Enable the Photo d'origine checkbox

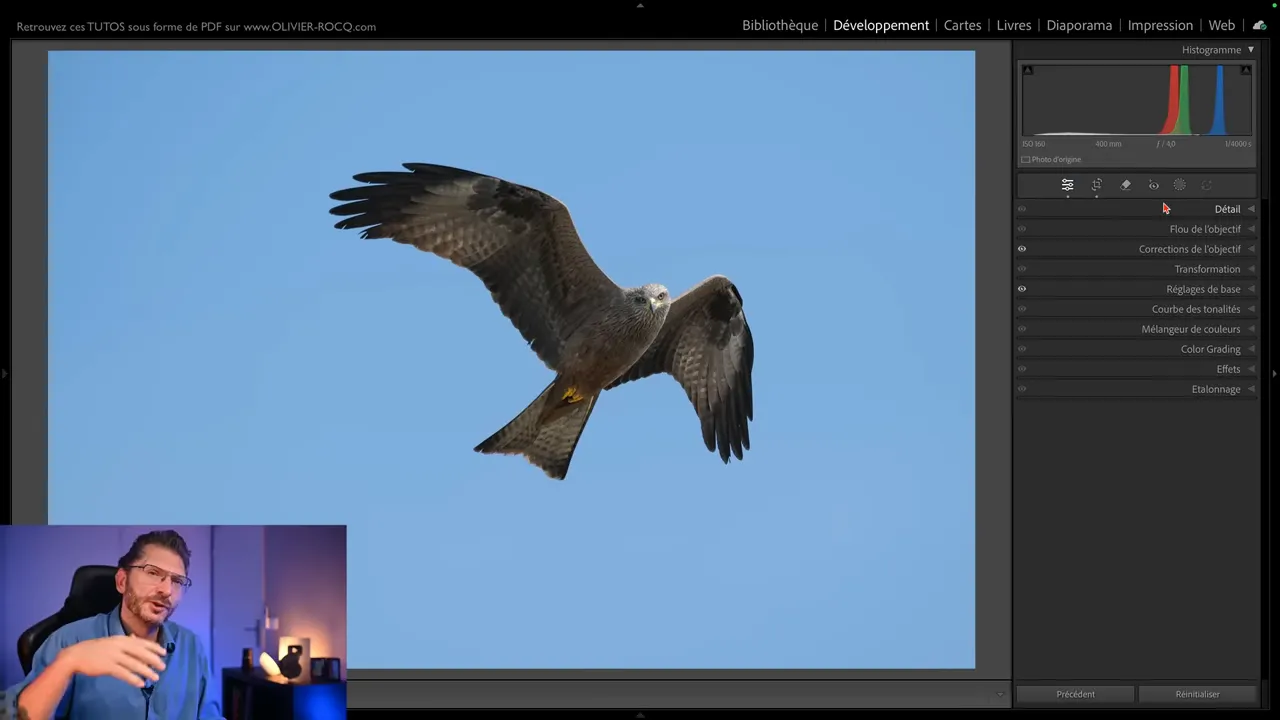[1026, 160]
